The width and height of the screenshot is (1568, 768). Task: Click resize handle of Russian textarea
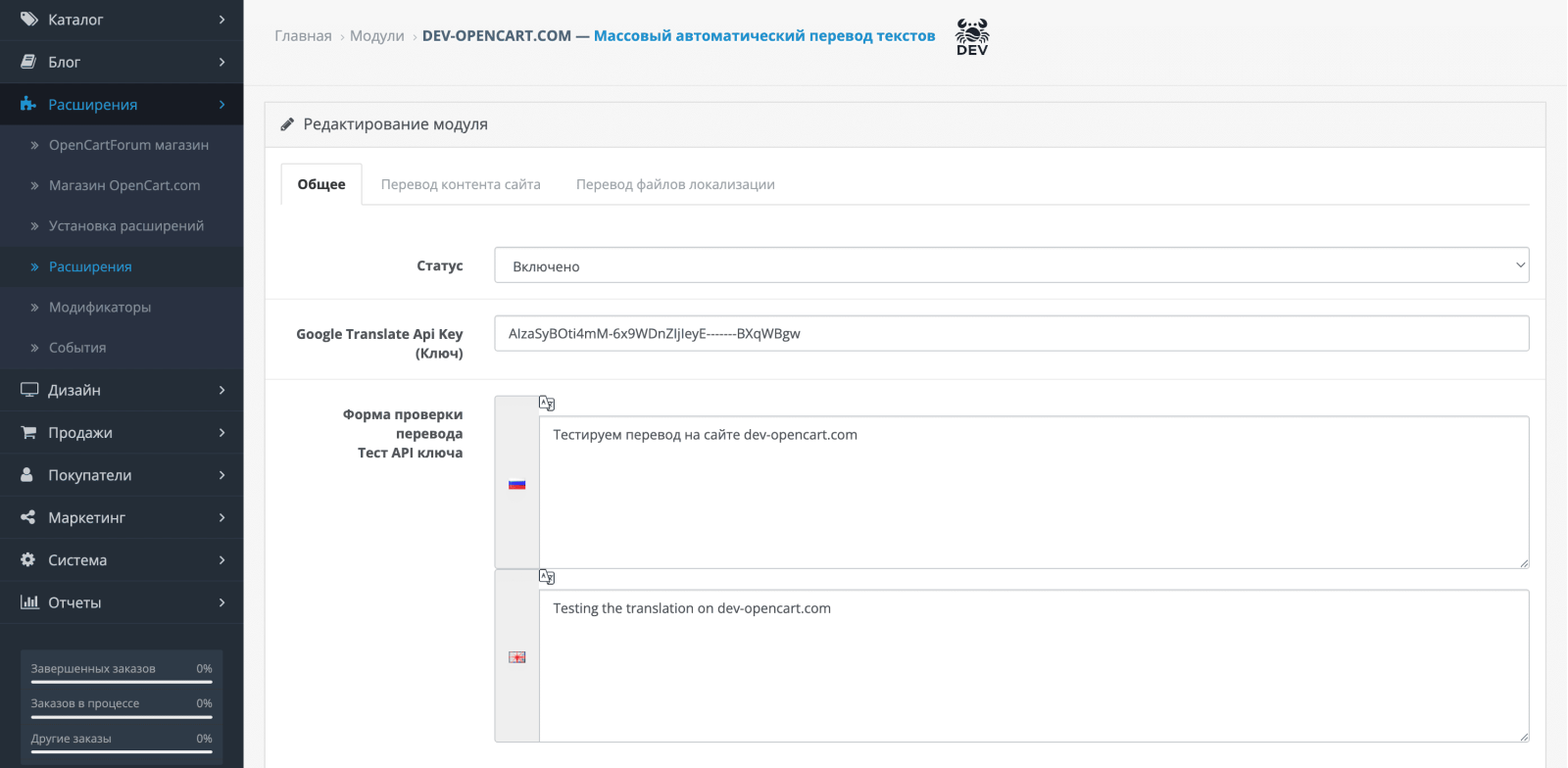point(1524,563)
